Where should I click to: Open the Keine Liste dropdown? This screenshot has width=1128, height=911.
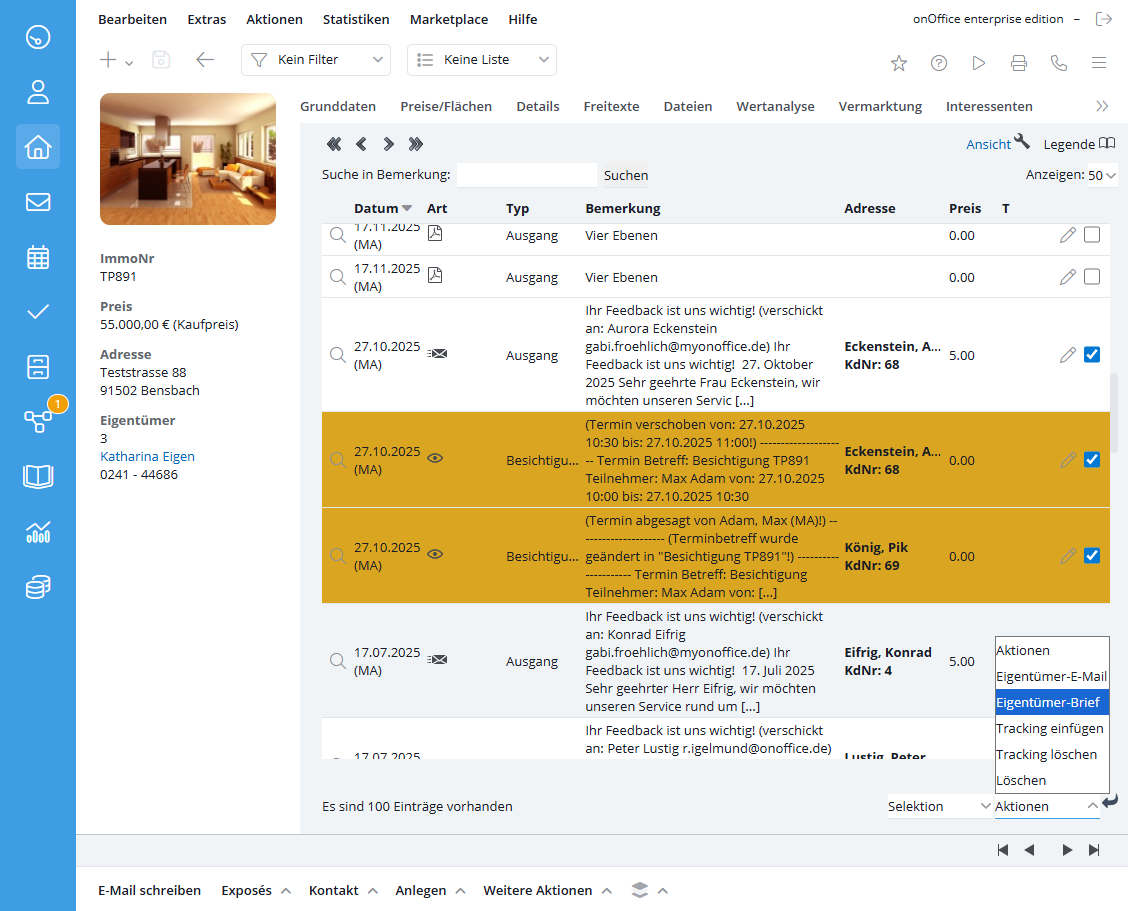tap(481, 60)
